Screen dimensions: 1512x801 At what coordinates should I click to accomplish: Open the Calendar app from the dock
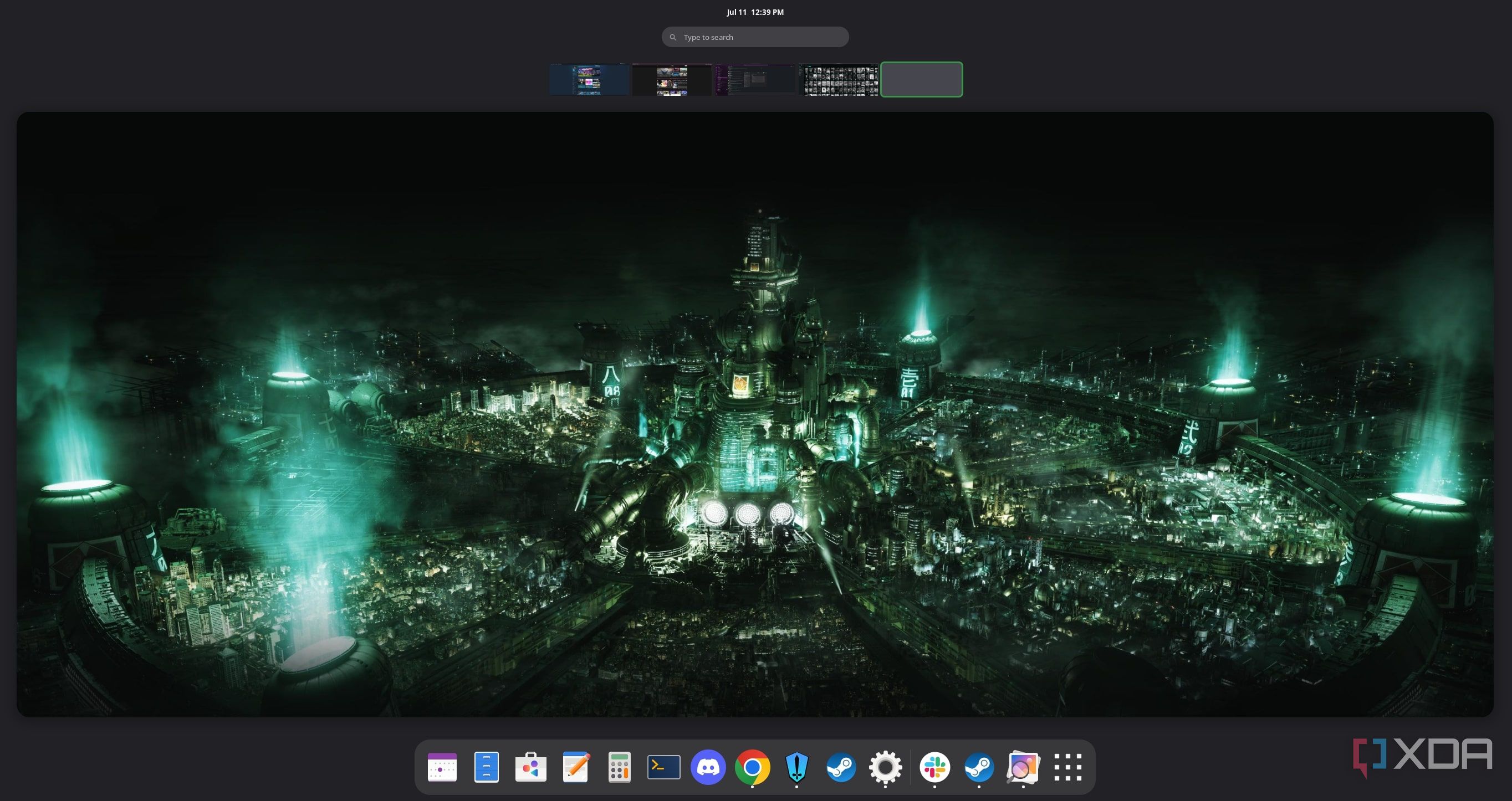coord(442,767)
